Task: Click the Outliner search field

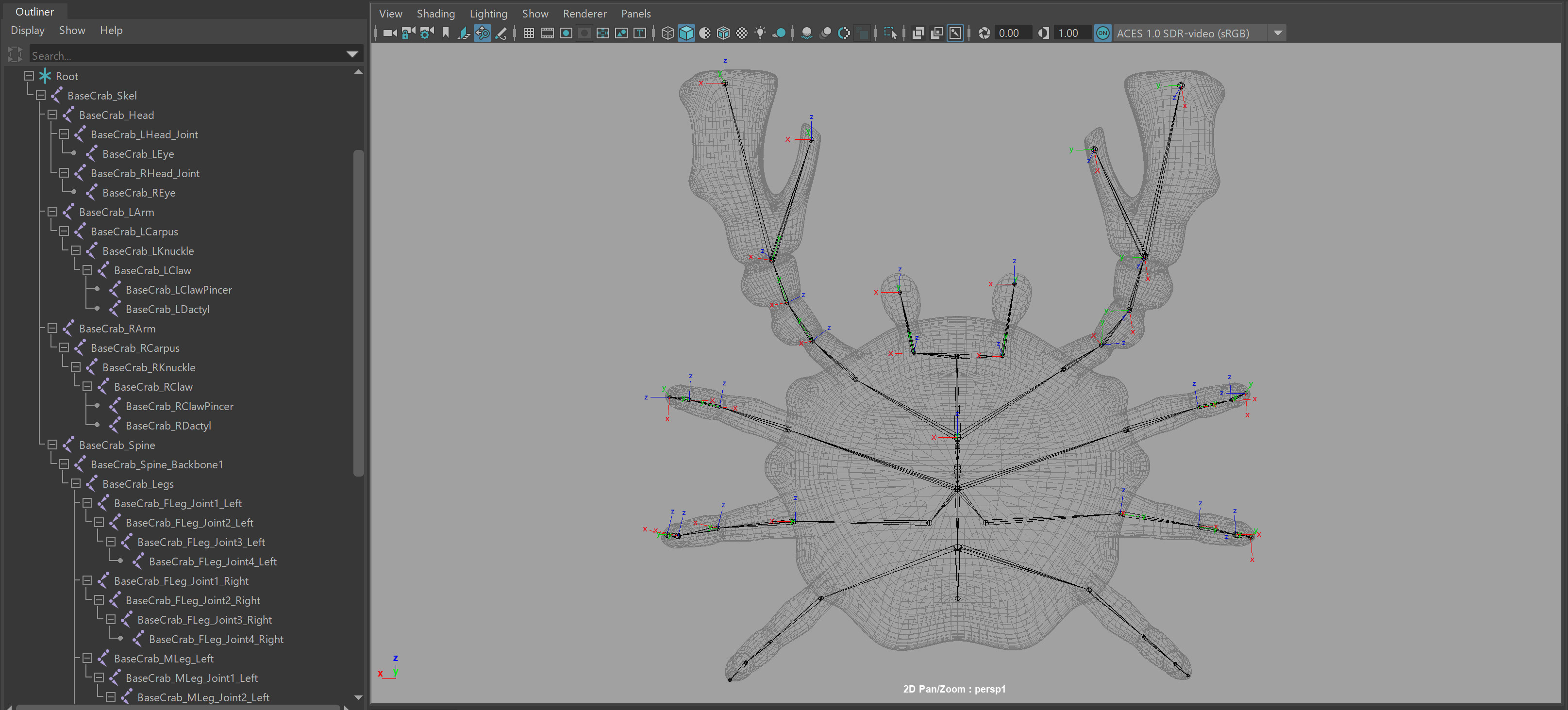Action: pos(183,55)
